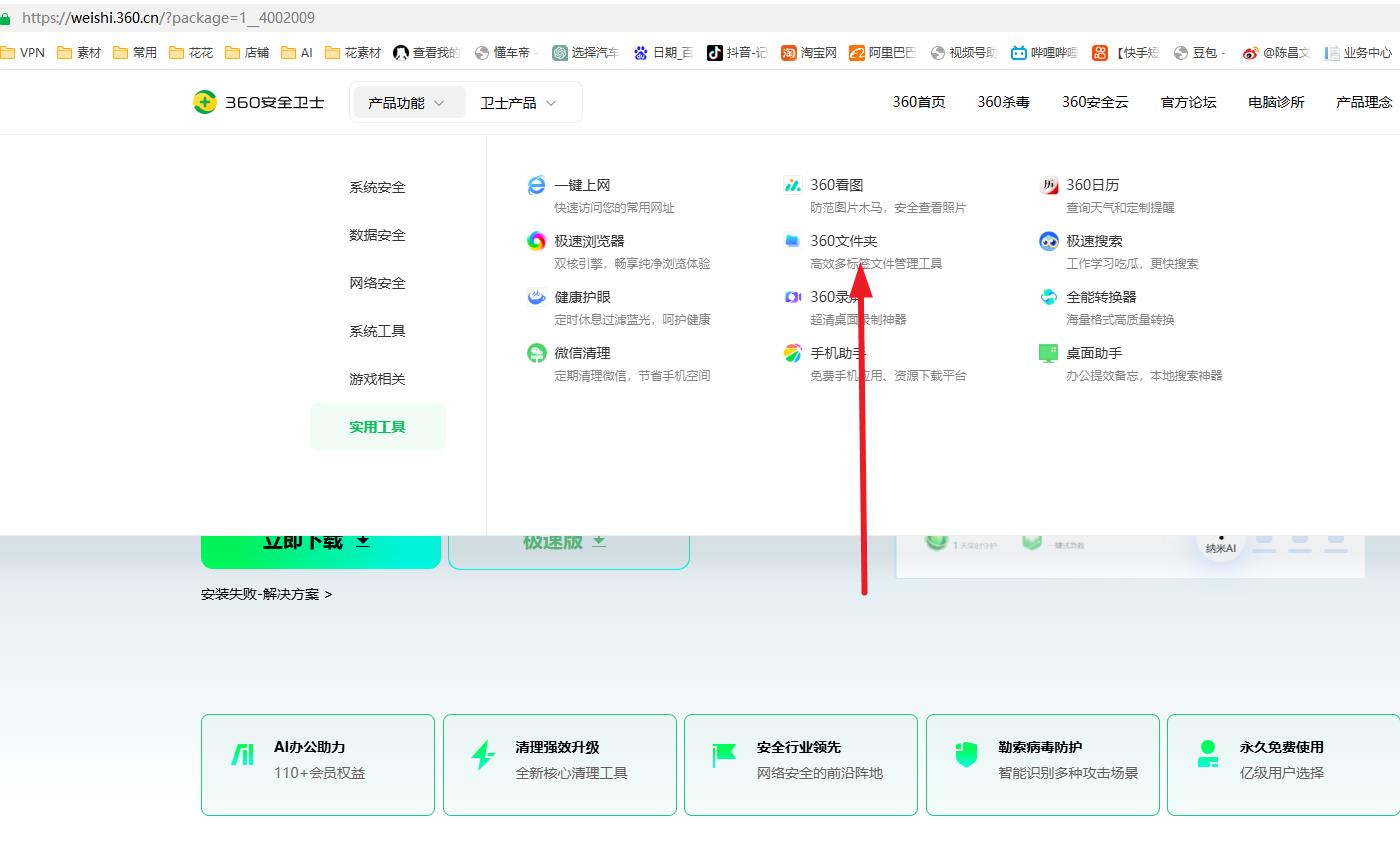Select the 游戏相关 category

pyautogui.click(x=377, y=379)
